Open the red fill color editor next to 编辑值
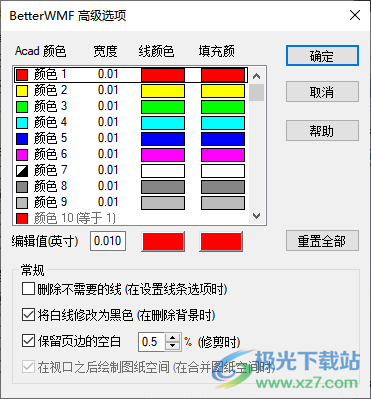 point(221,241)
